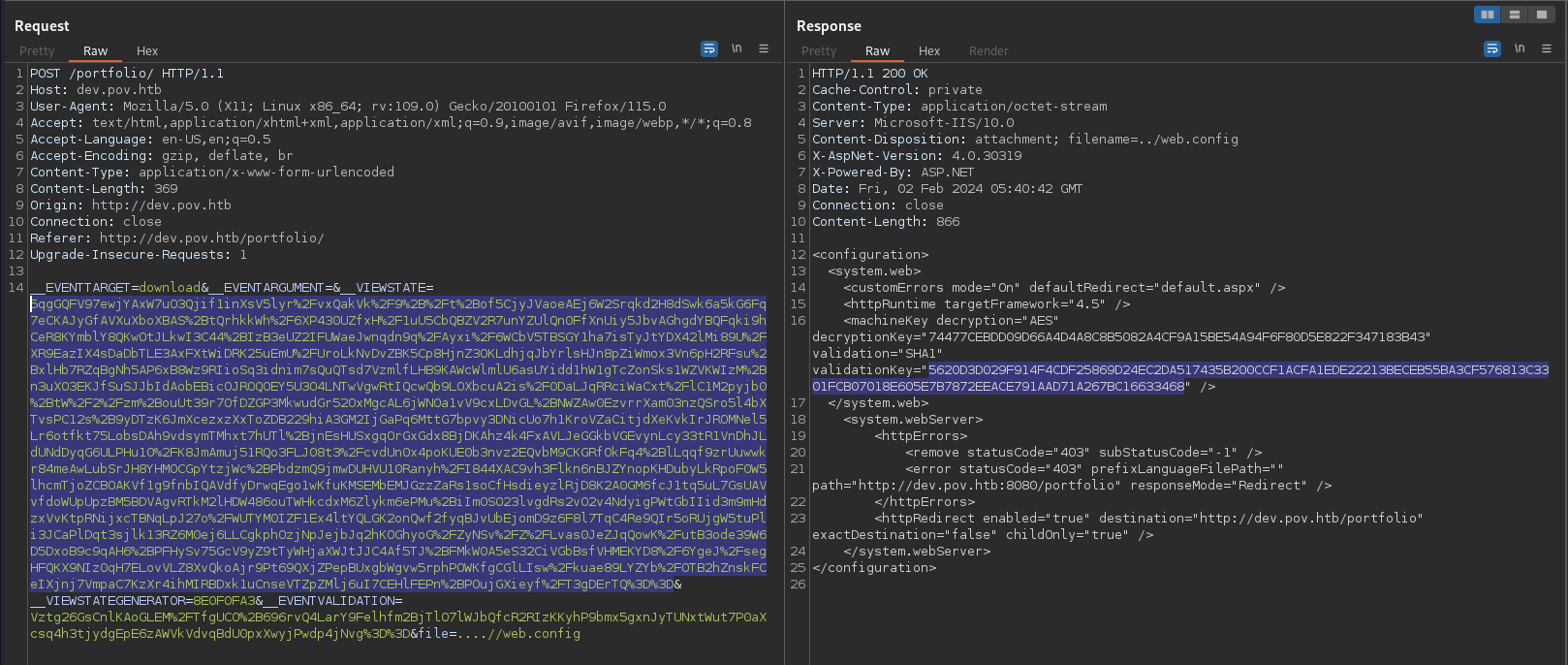Switch Response view to Hex tab
1568x665 pixels.
tap(929, 50)
